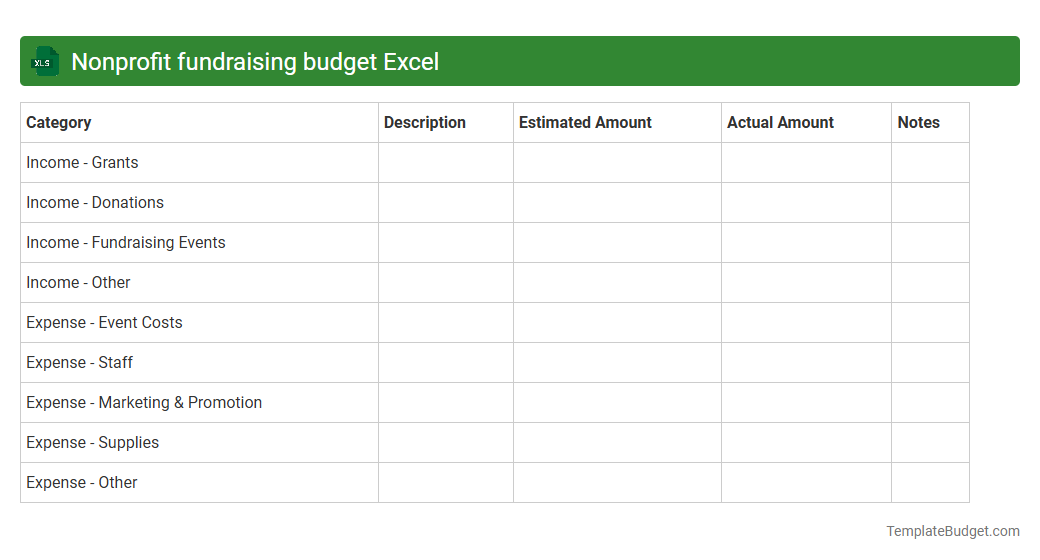The height and width of the screenshot is (560, 1040).
Task: Select the 'Income - Fundraising Events' row label
Action: click(126, 243)
